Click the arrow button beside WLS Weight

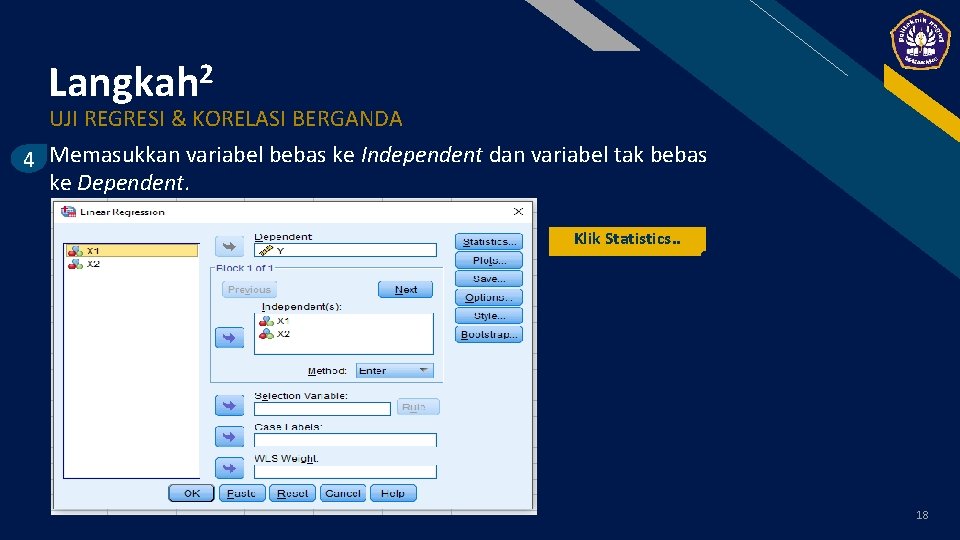[229, 468]
